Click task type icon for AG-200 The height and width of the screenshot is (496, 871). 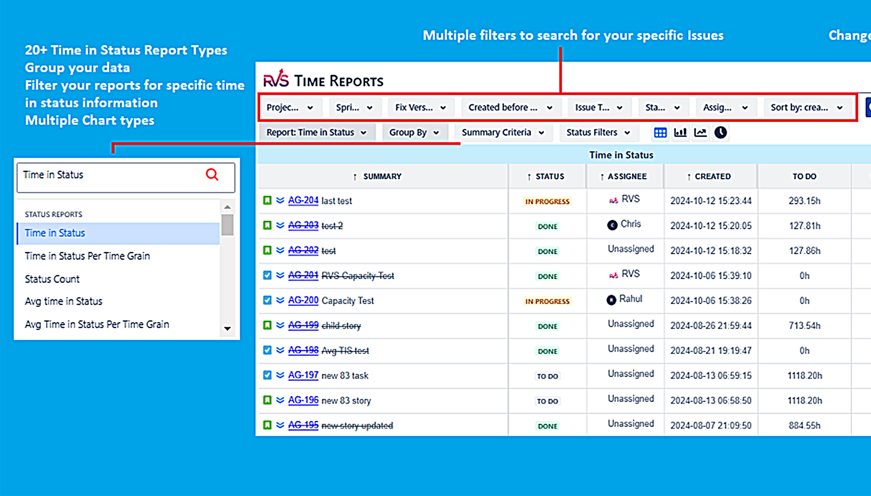tap(267, 300)
